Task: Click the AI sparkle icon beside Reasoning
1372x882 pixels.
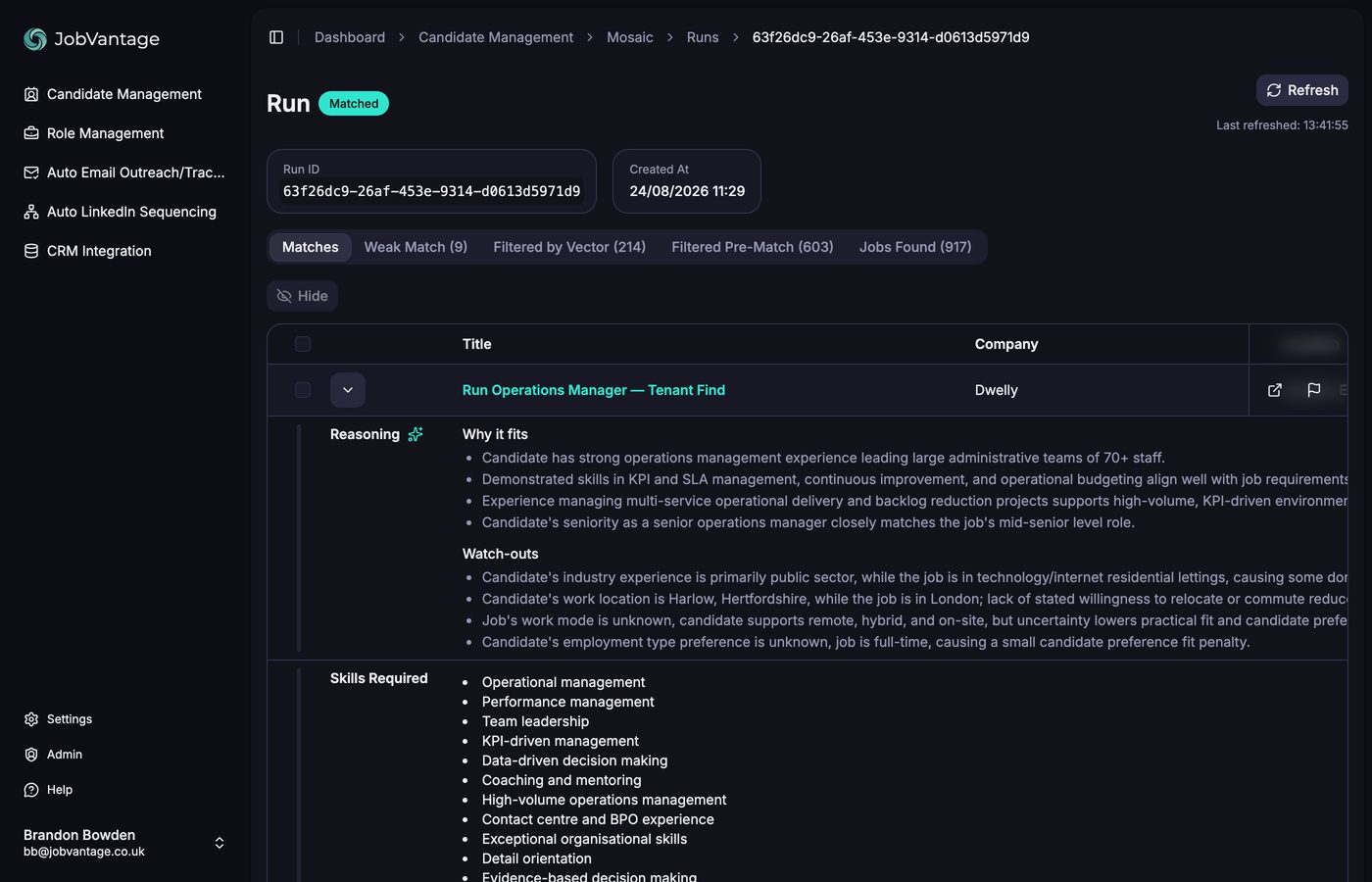Action: (416, 434)
